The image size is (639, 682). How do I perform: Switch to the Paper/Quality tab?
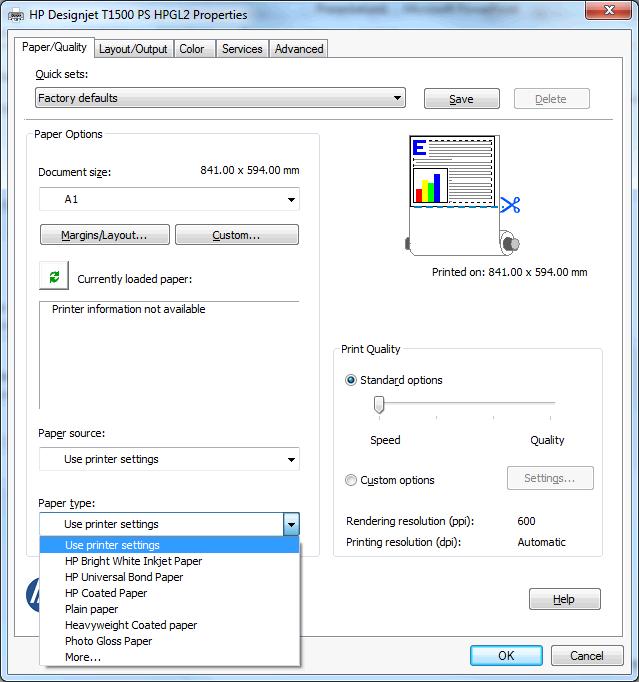(x=54, y=47)
